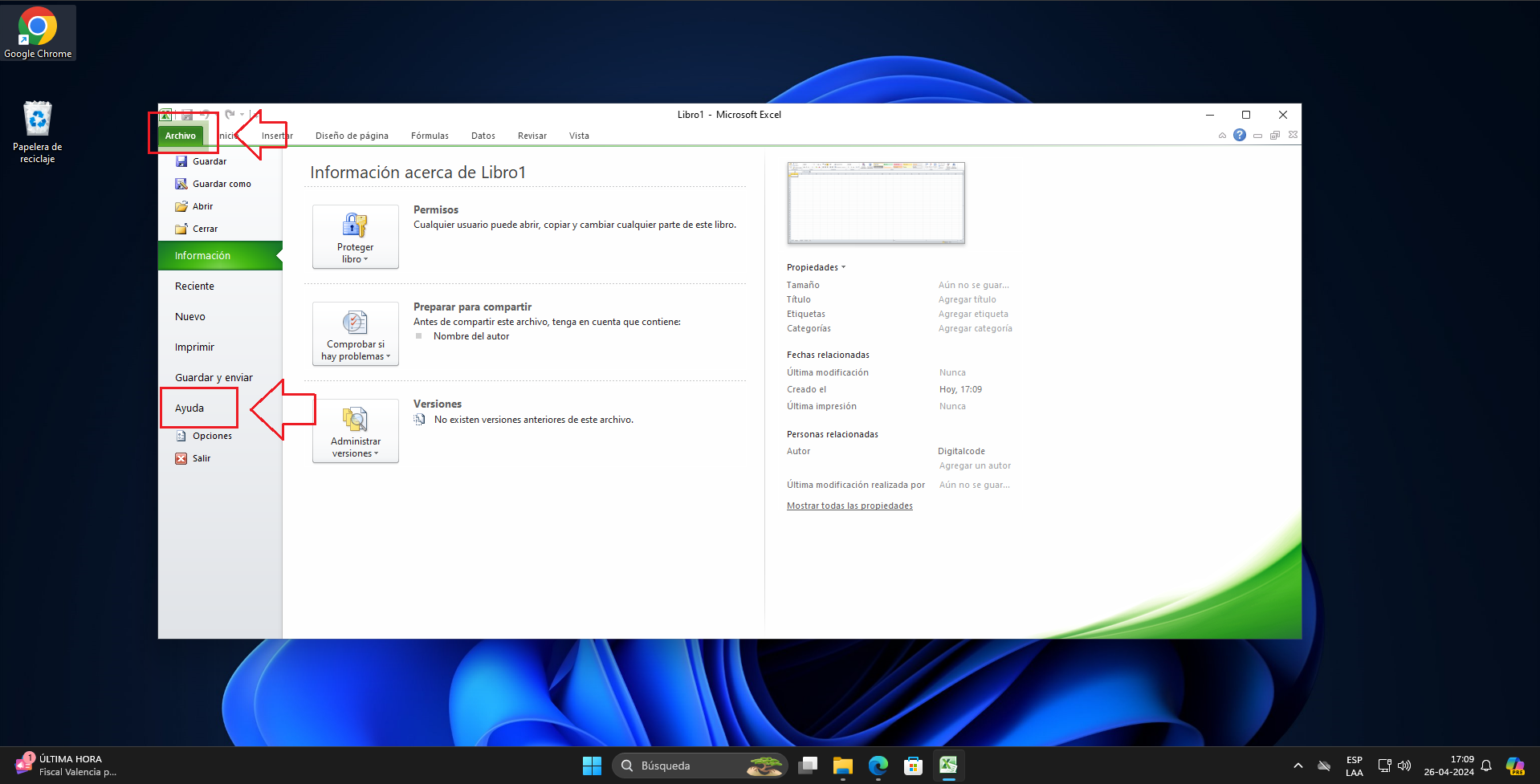Open the Diseño de página ribbon tab
Image resolution: width=1540 pixels, height=784 pixels.
(x=352, y=136)
